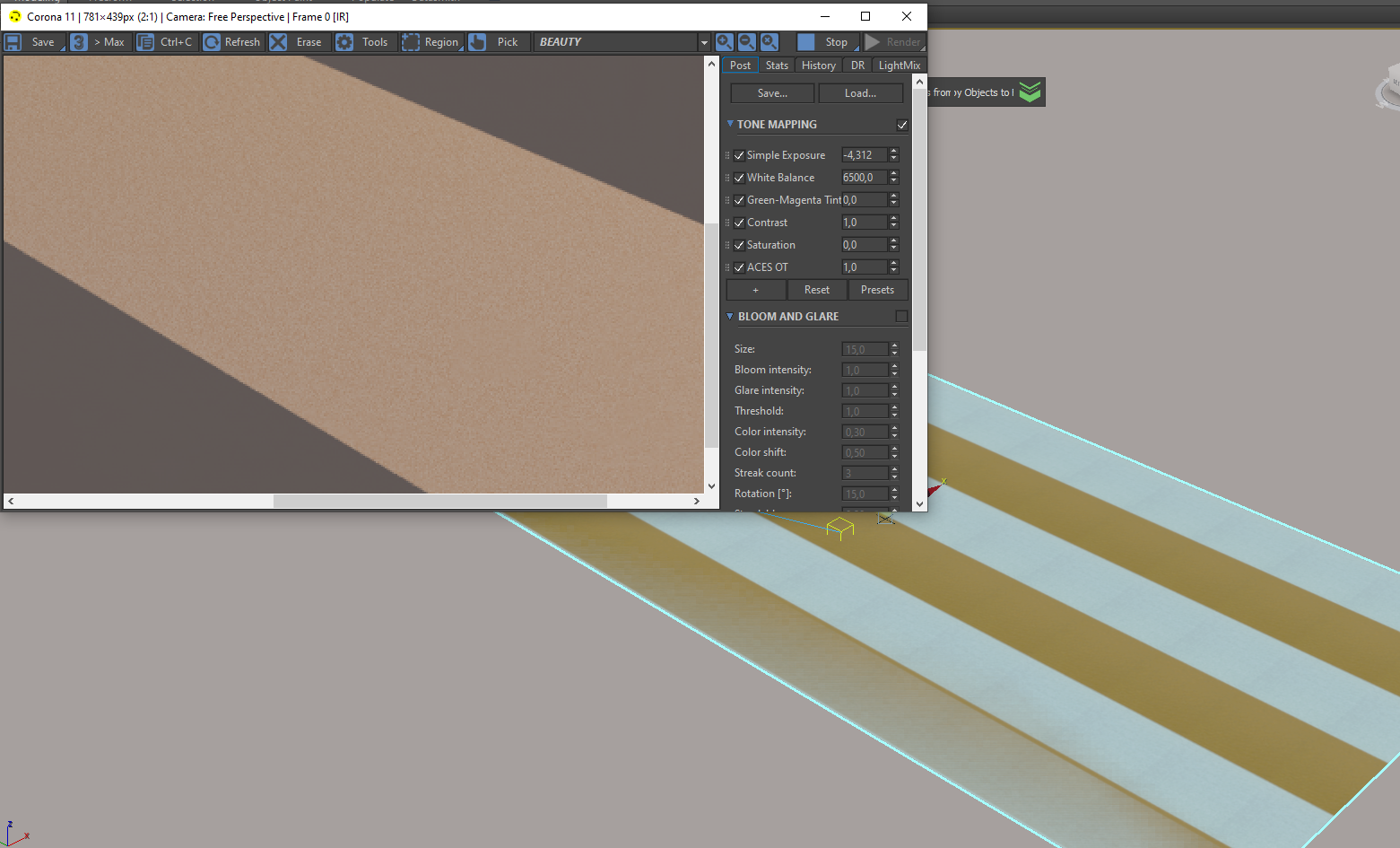Image resolution: width=1400 pixels, height=848 pixels.
Task: Activate the Region selection tool
Action: click(x=411, y=42)
